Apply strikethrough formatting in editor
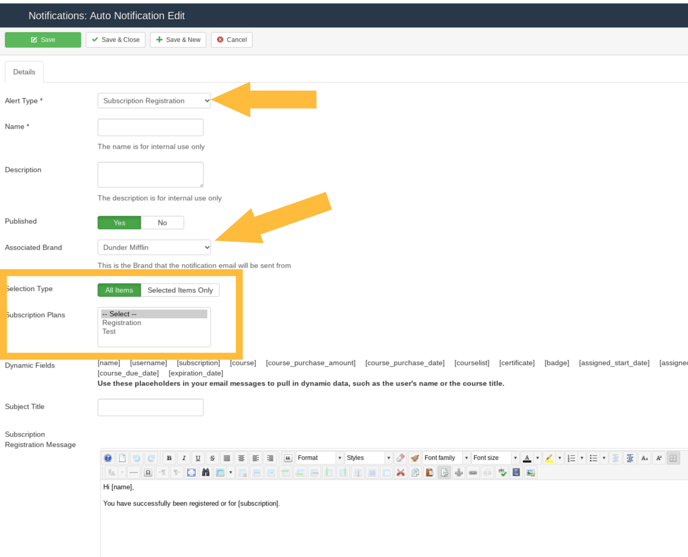 tap(212, 458)
